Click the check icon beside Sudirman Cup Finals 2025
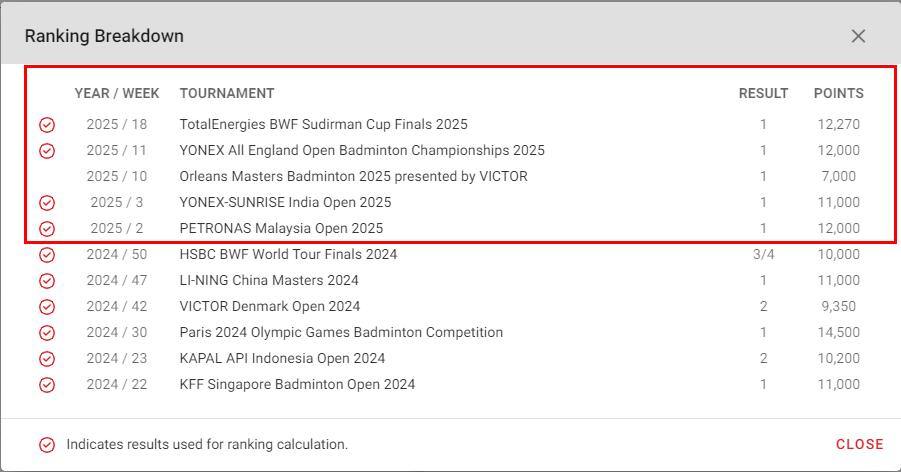 click(x=47, y=125)
